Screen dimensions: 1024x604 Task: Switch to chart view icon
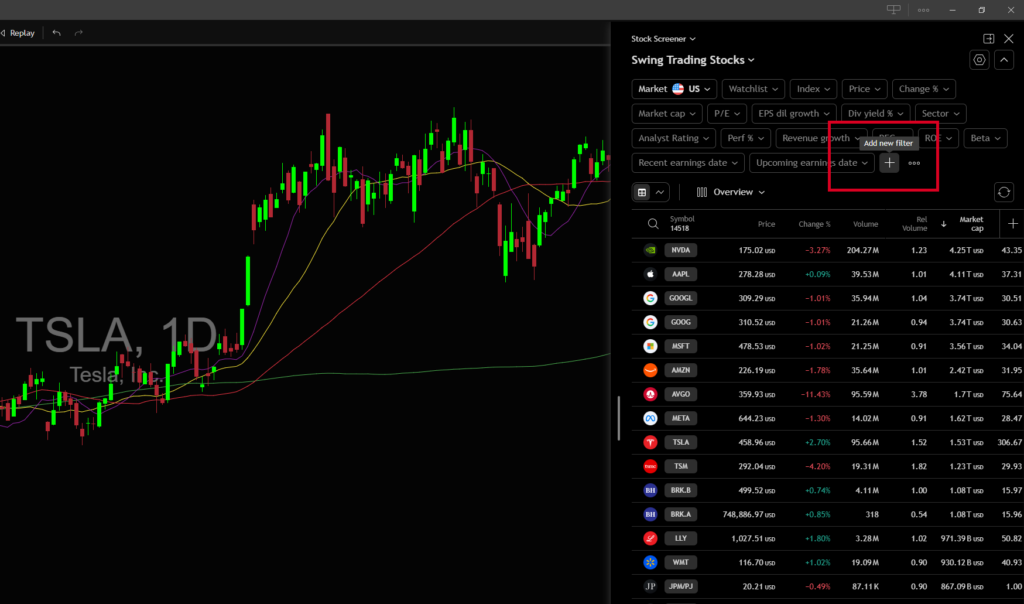[x=660, y=192]
